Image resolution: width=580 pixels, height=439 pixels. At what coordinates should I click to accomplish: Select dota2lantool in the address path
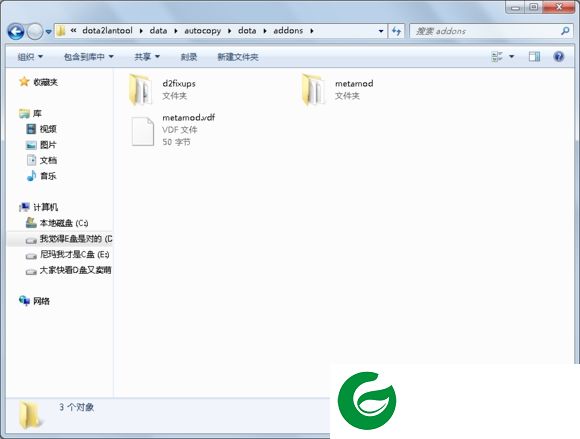pos(107,31)
